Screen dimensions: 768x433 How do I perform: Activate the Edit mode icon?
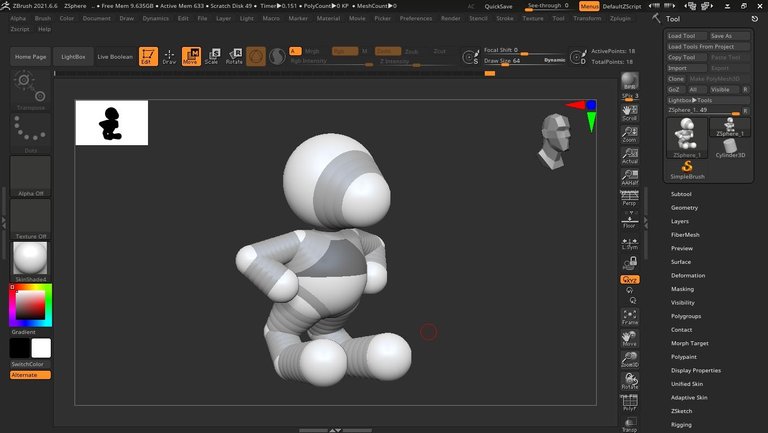(148, 56)
